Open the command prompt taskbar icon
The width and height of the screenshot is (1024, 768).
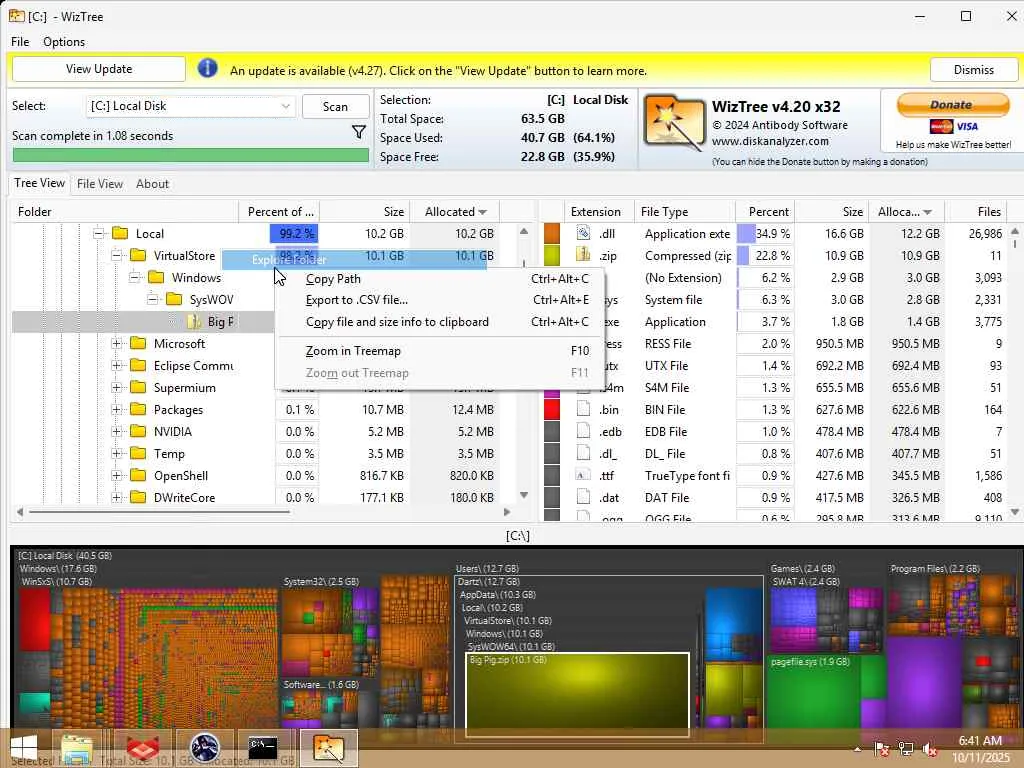[263, 747]
